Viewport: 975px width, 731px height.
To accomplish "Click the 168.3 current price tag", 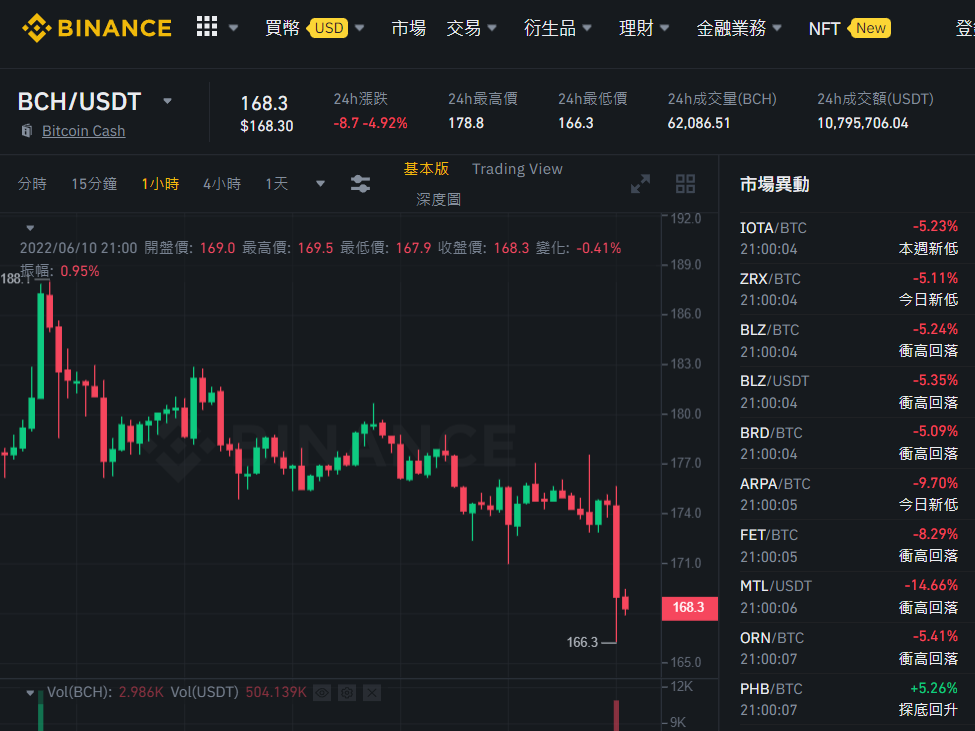I will [x=690, y=608].
